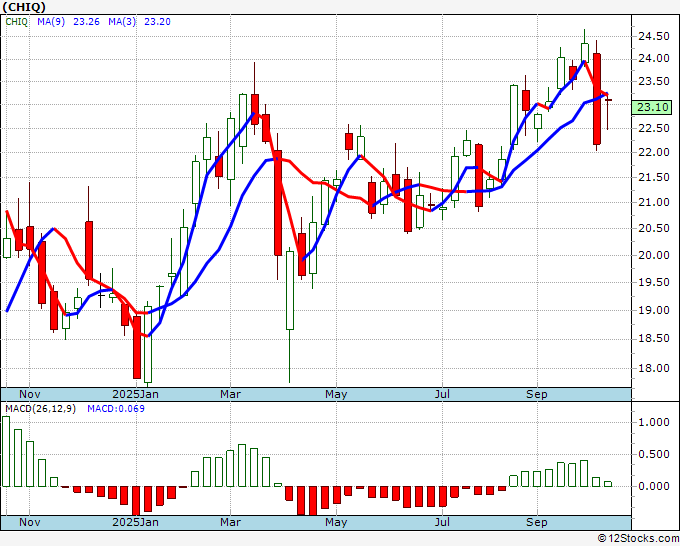Select the MA(3) legend label
The width and height of the screenshot is (680, 546).
tap(122, 22)
